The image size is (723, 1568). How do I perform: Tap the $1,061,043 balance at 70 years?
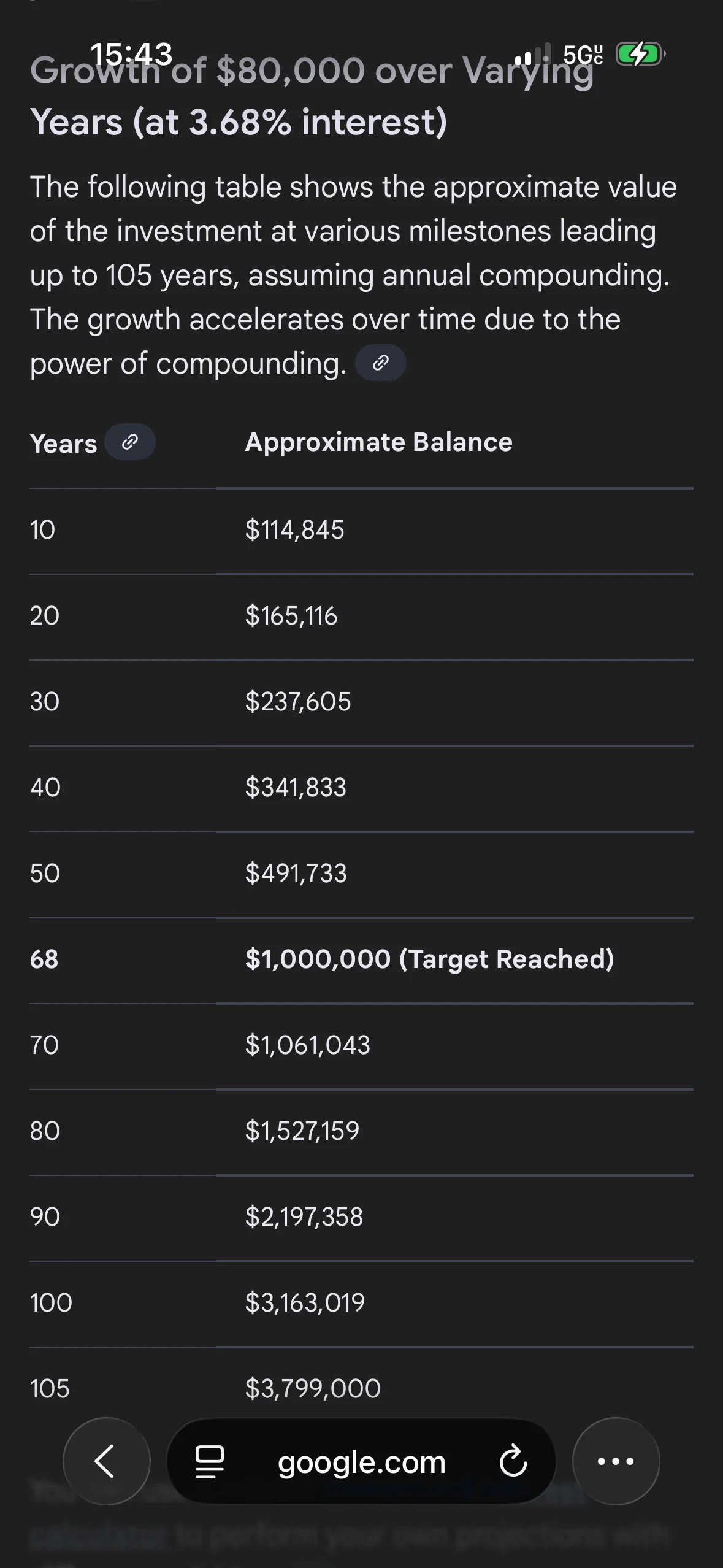[x=307, y=1045]
